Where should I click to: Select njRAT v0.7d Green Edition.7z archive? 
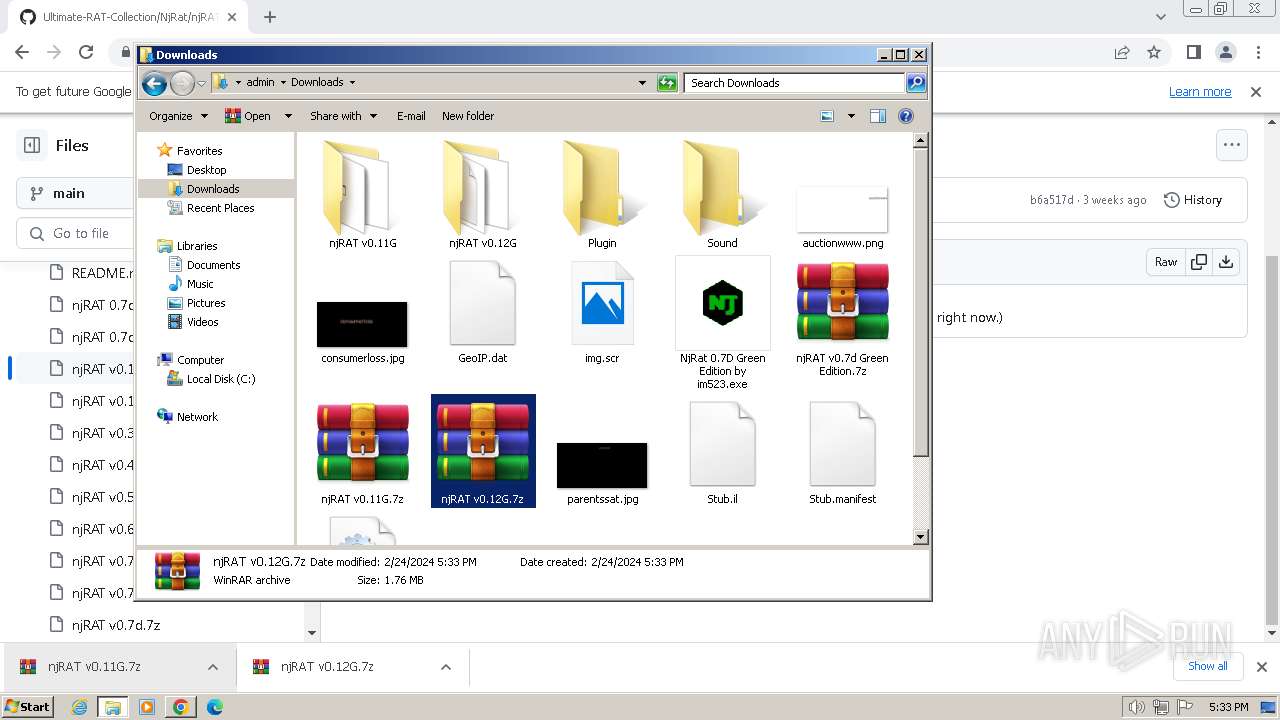[x=842, y=318]
